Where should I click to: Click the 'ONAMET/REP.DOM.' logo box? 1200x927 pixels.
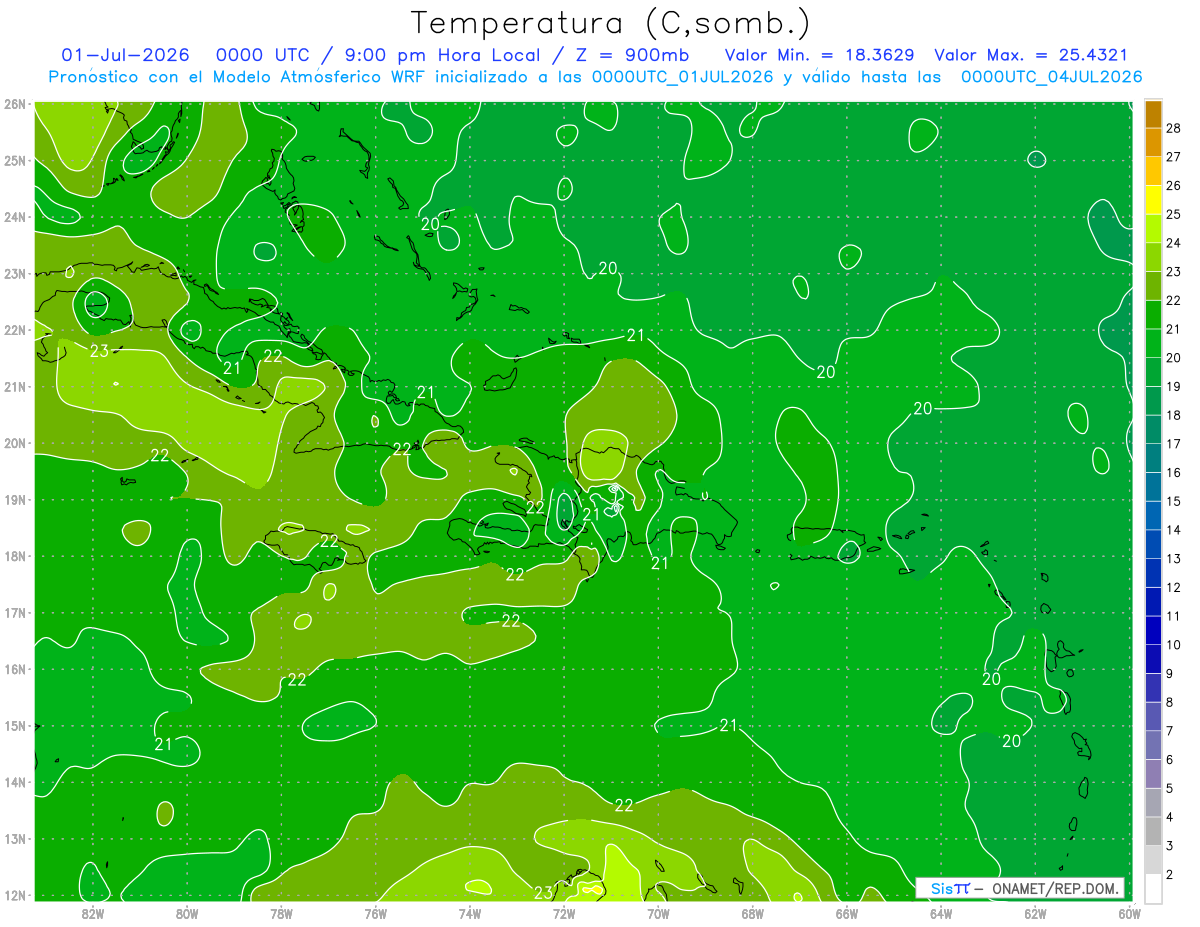pyautogui.click(x=1020, y=888)
